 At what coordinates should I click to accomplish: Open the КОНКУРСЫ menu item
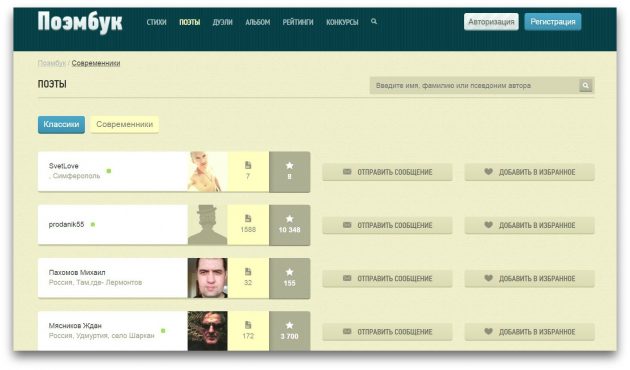click(x=342, y=22)
